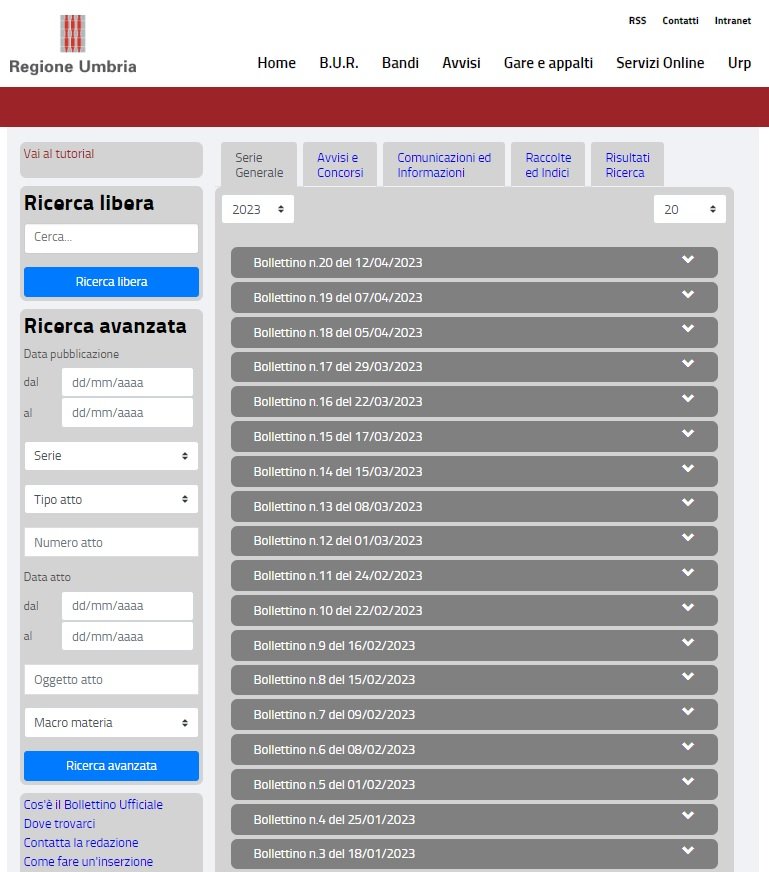Viewport: 769px width, 872px height.
Task: Expand Bollettino n.17 del 29/03/2023
Action: click(x=474, y=367)
